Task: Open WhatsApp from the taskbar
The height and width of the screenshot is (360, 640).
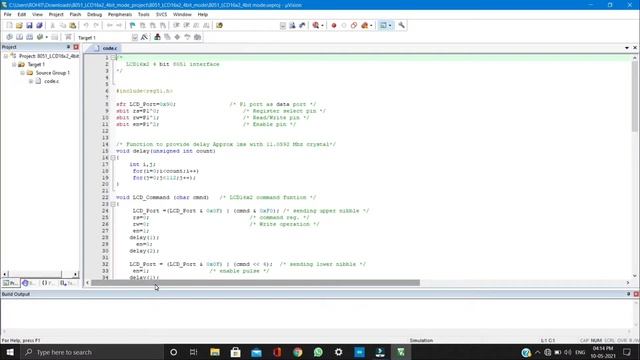Action: [318, 352]
